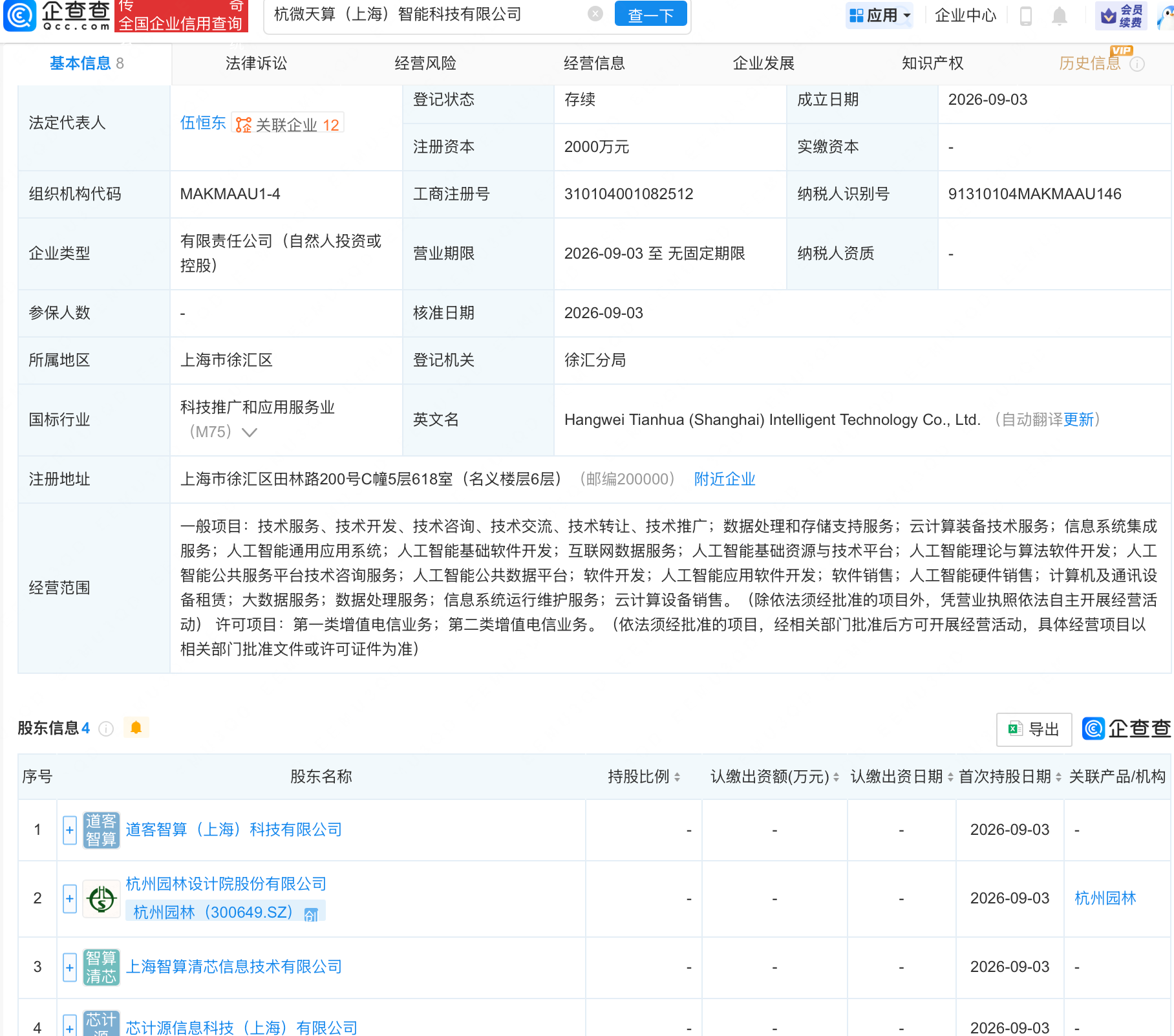
Task: Expand row for 上海智算清芯信息技术有限公司
Action: 70,967
